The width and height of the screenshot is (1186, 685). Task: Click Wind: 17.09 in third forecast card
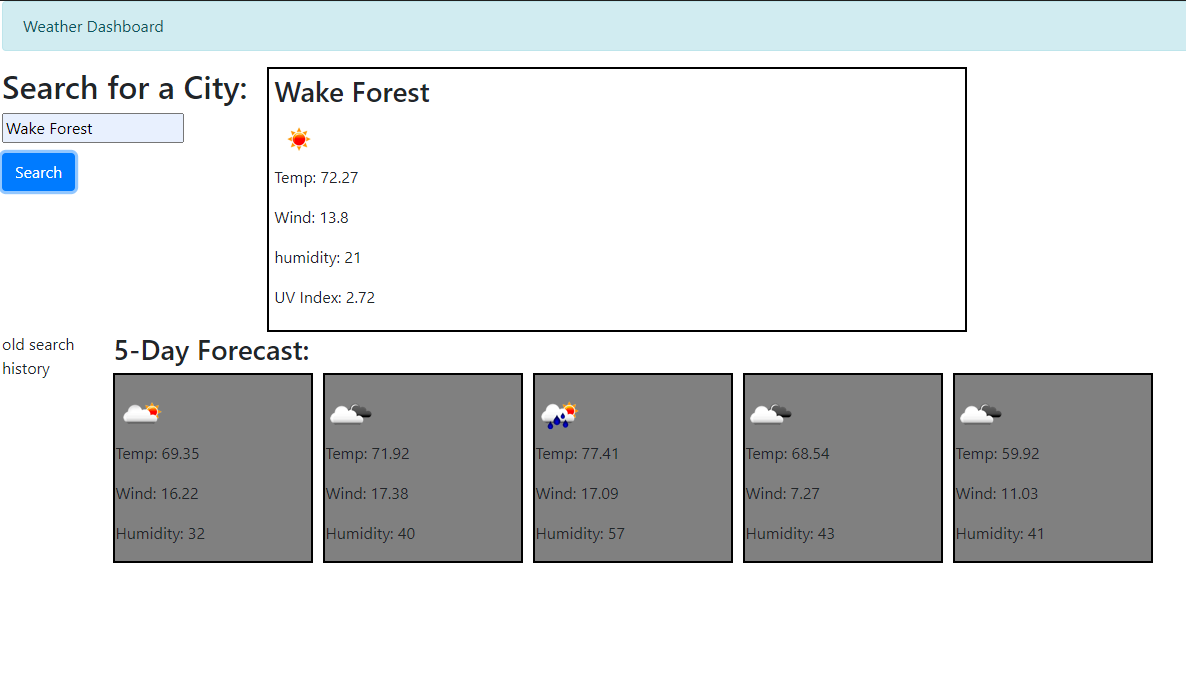tap(577, 494)
